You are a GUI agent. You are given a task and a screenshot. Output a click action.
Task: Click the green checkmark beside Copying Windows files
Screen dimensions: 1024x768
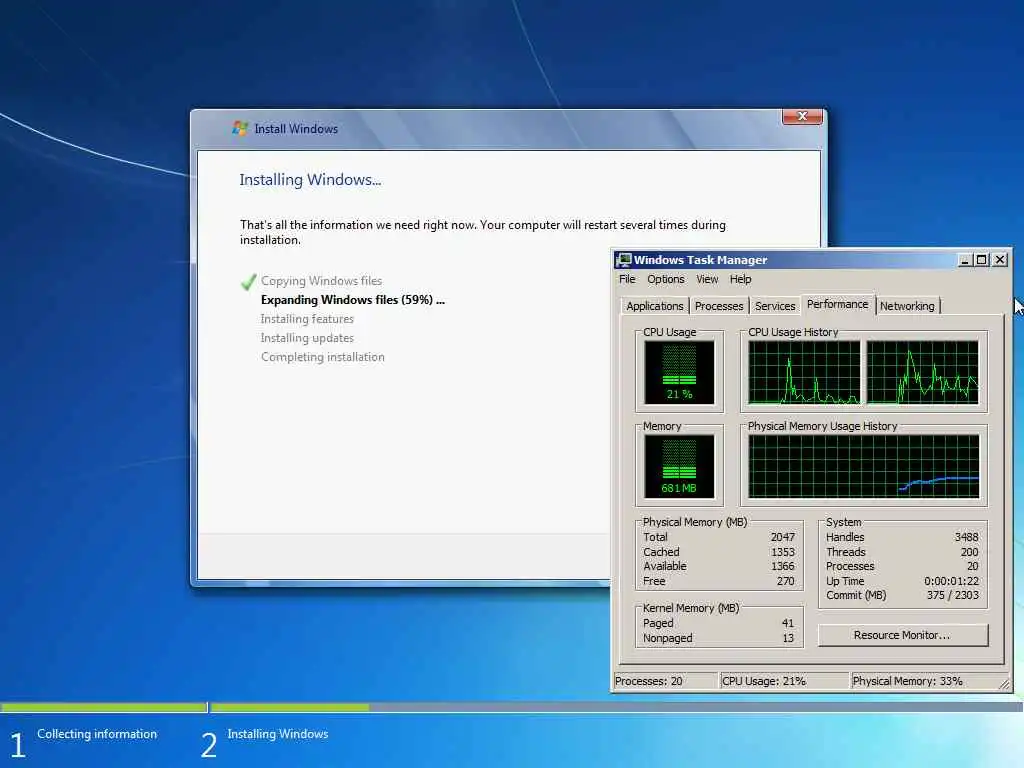click(248, 281)
